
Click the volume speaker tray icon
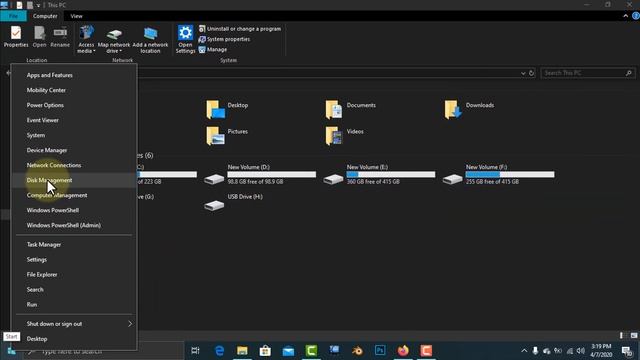tap(580, 351)
